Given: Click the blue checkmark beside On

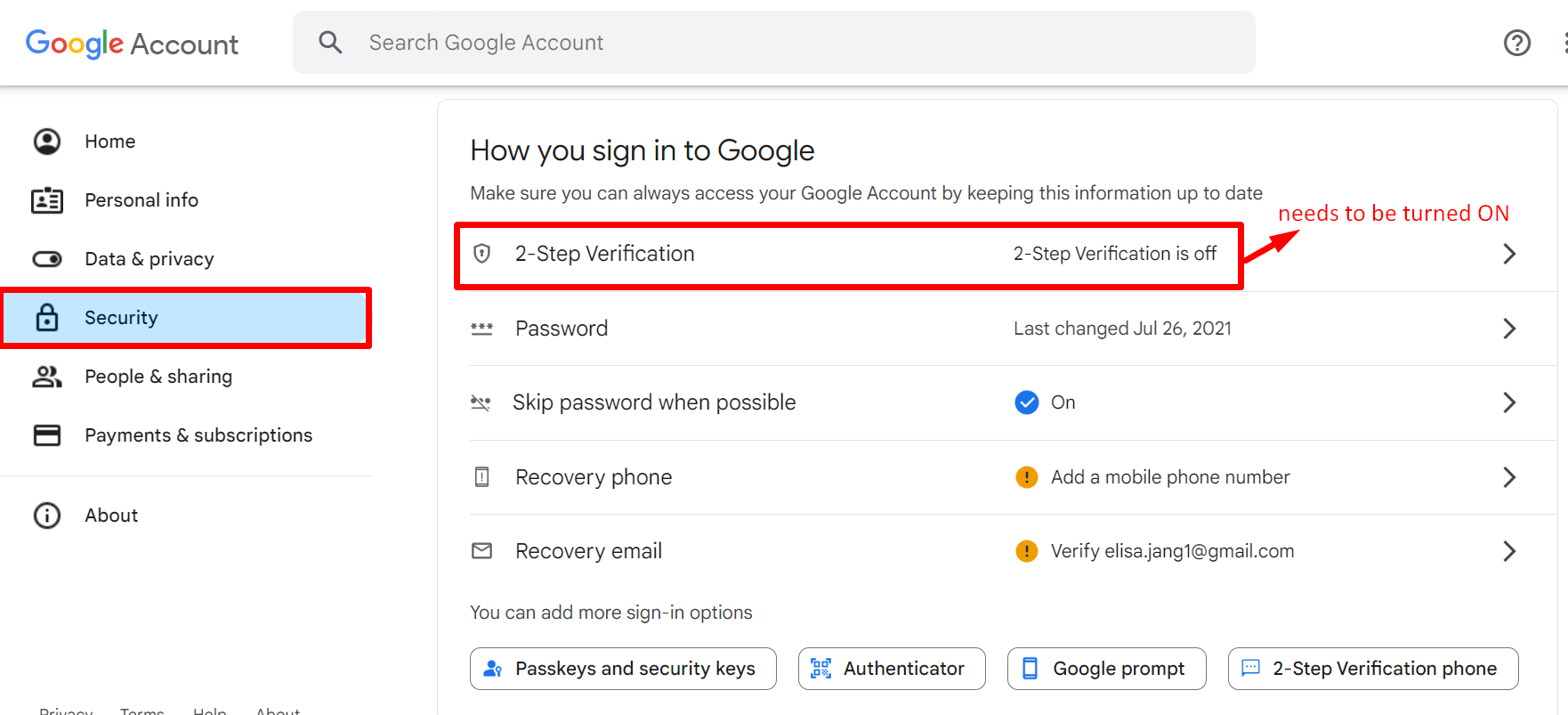Looking at the screenshot, I should (1027, 402).
